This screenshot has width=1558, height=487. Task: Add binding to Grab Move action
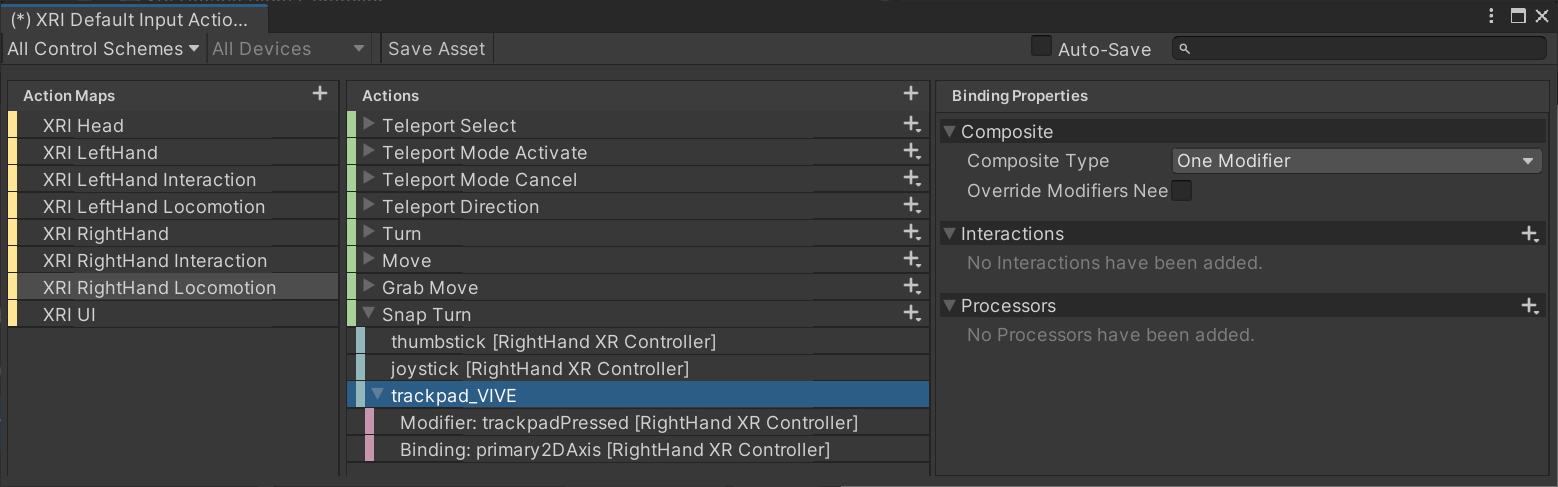(912, 287)
